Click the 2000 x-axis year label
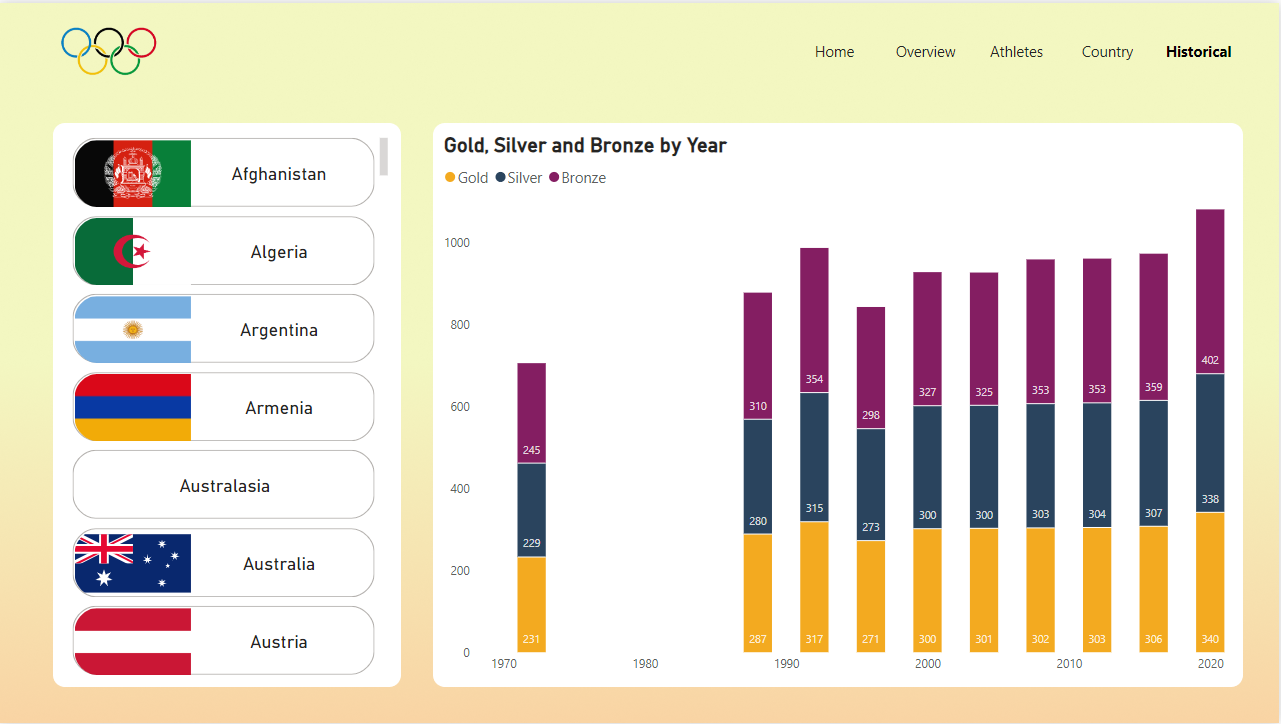 click(x=928, y=664)
